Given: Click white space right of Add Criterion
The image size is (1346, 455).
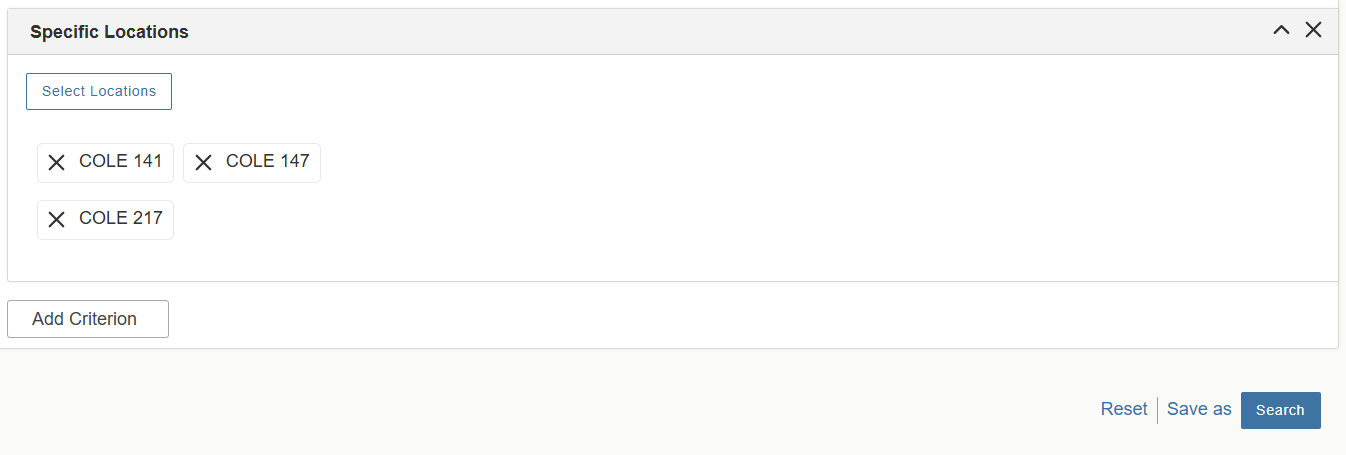Looking at the screenshot, I should coord(700,319).
